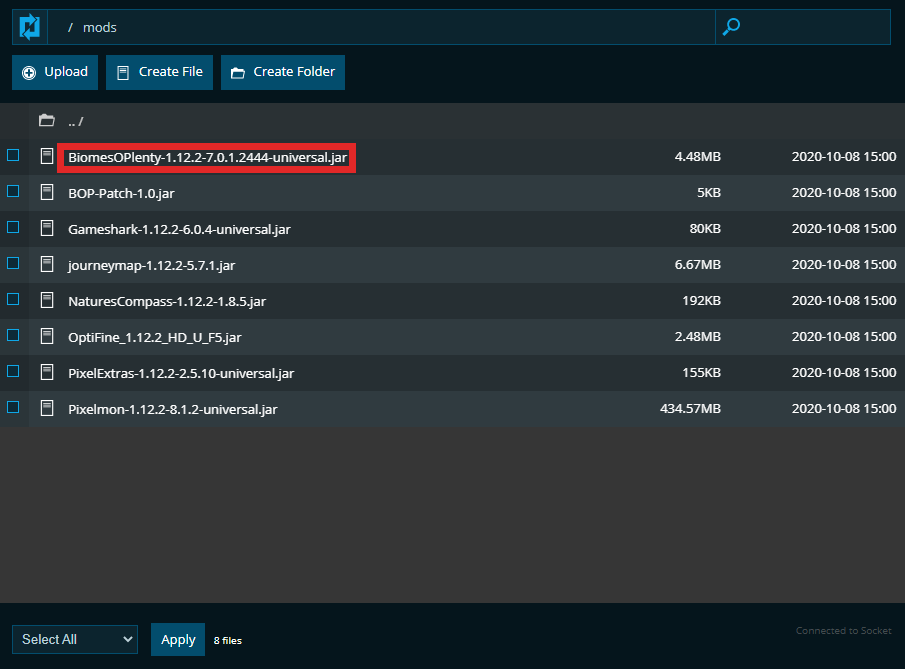This screenshot has height=669, width=905.
Task: Click date of BiomesOPlenty jar row
Action: click(x=844, y=156)
